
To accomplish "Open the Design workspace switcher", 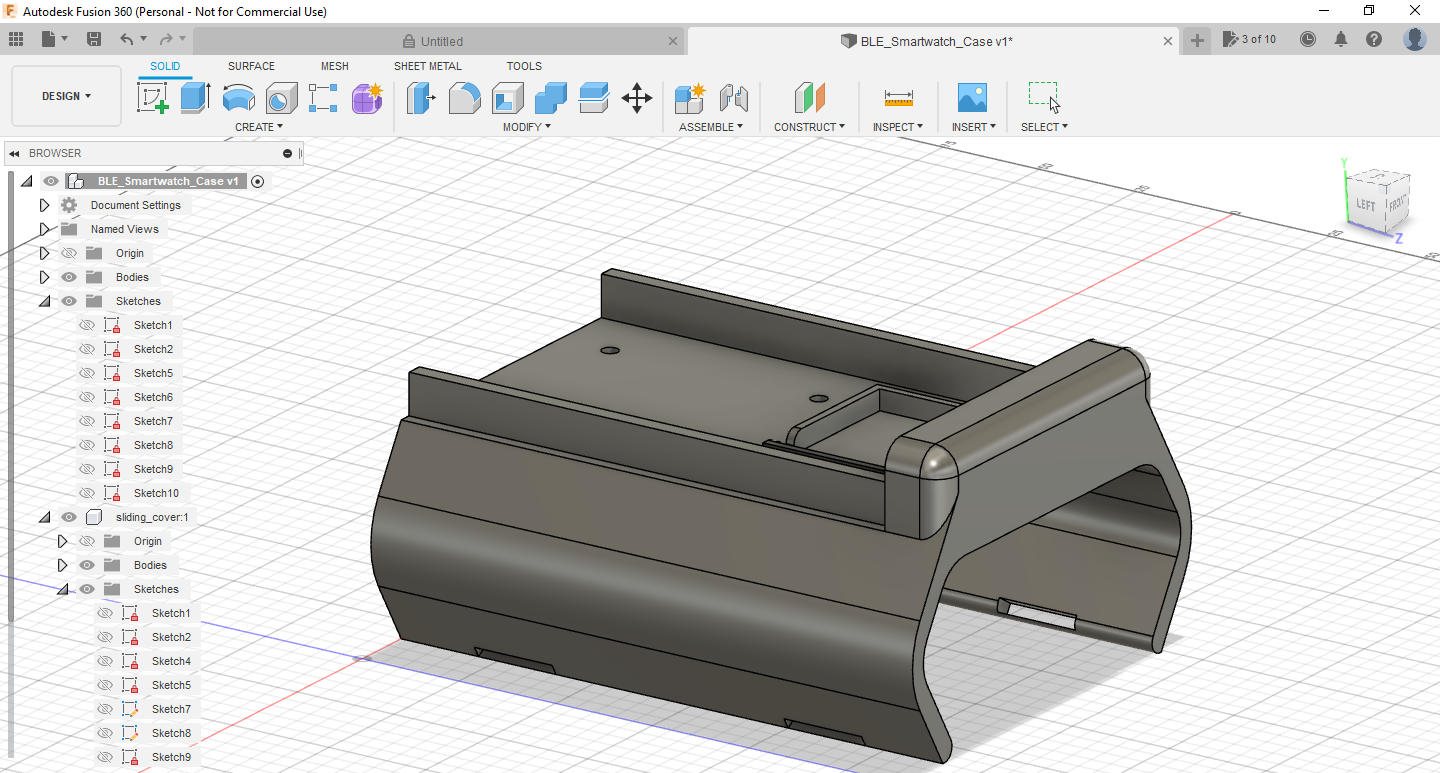I will tap(65, 96).
